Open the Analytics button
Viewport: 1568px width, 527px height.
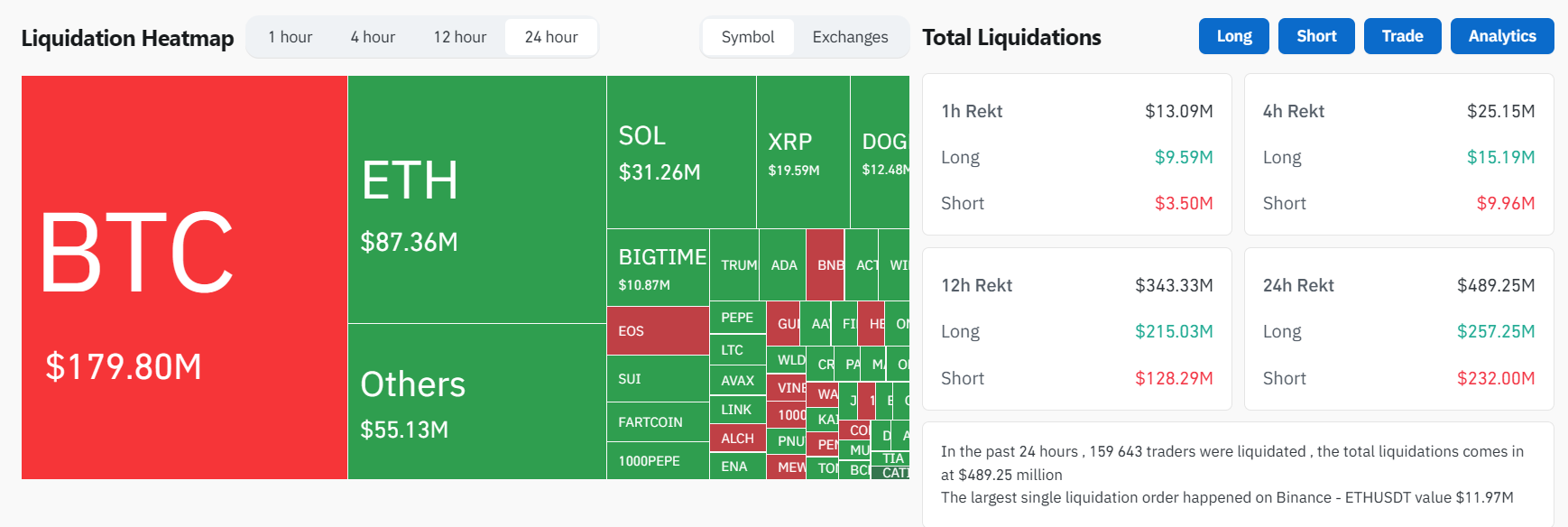[x=1502, y=36]
